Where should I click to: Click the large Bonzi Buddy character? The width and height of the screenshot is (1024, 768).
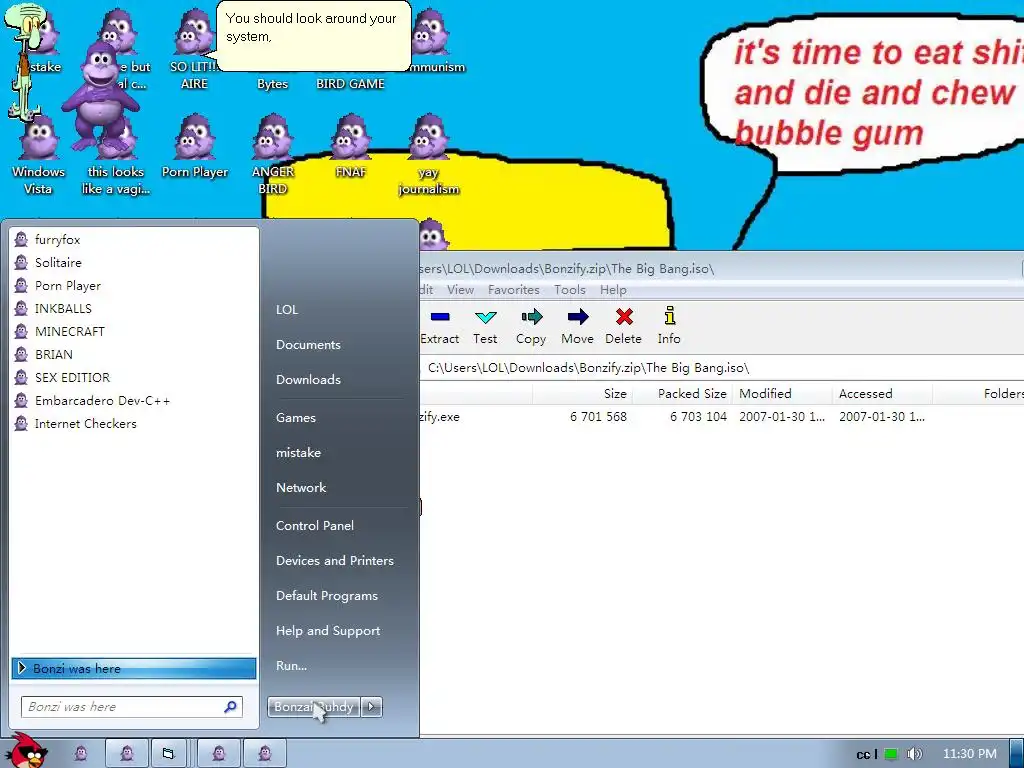tap(100, 98)
